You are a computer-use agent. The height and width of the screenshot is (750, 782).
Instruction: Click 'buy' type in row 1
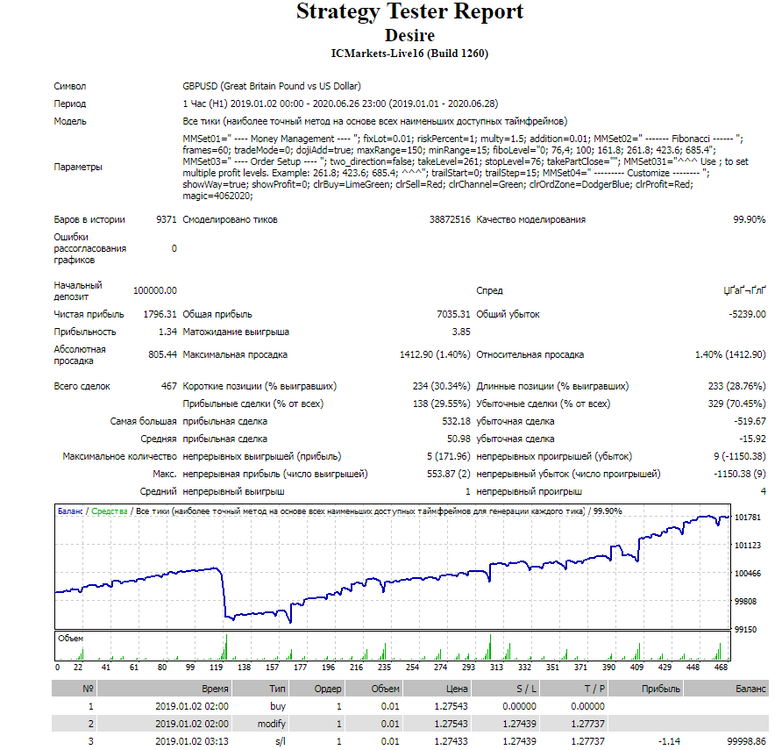coord(278,706)
